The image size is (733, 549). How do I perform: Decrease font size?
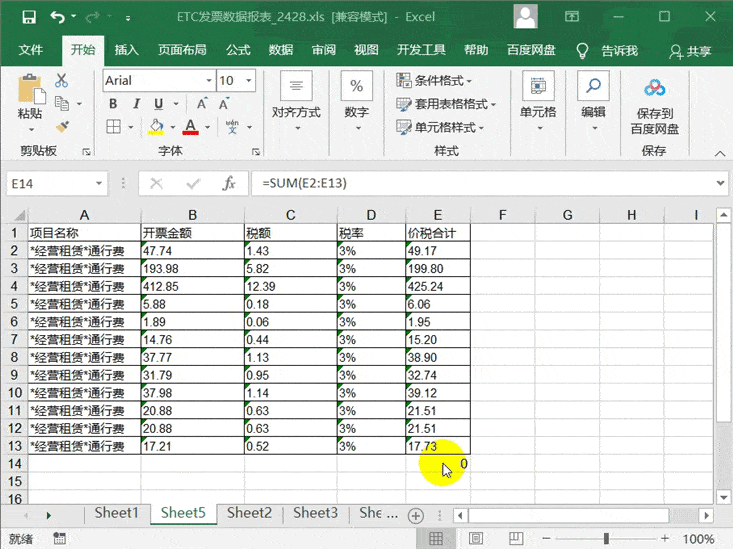(x=224, y=104)
